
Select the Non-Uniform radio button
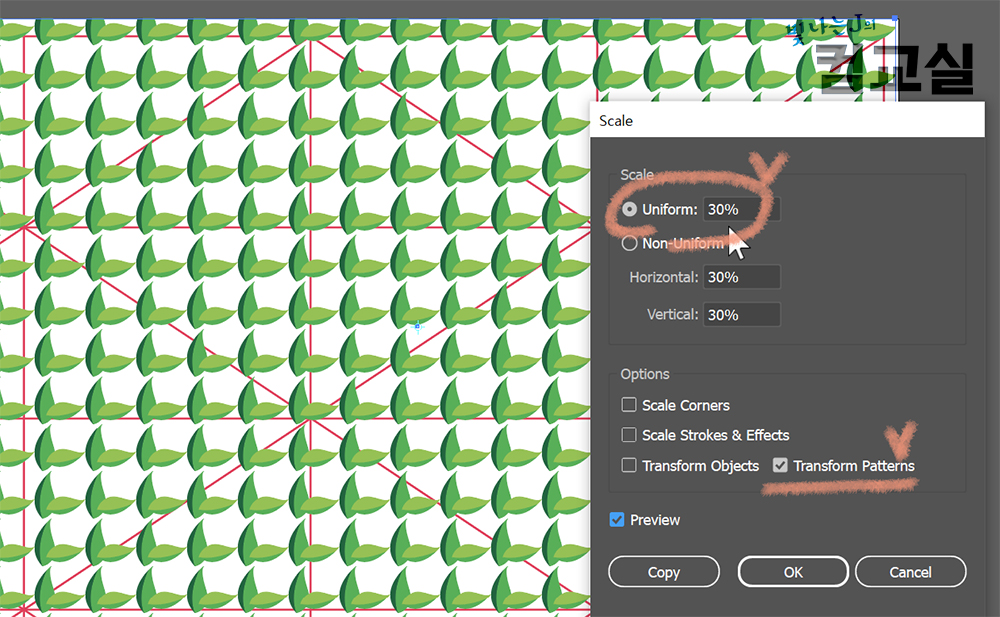[629, 243]
